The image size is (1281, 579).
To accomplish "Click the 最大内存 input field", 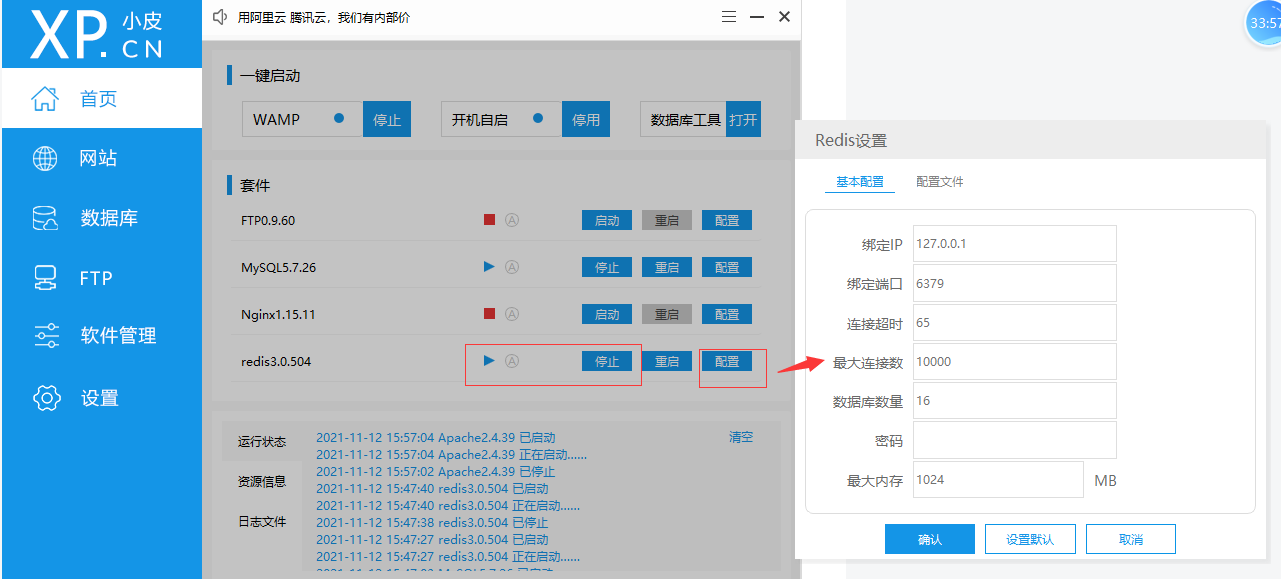I will click(998, 479).
